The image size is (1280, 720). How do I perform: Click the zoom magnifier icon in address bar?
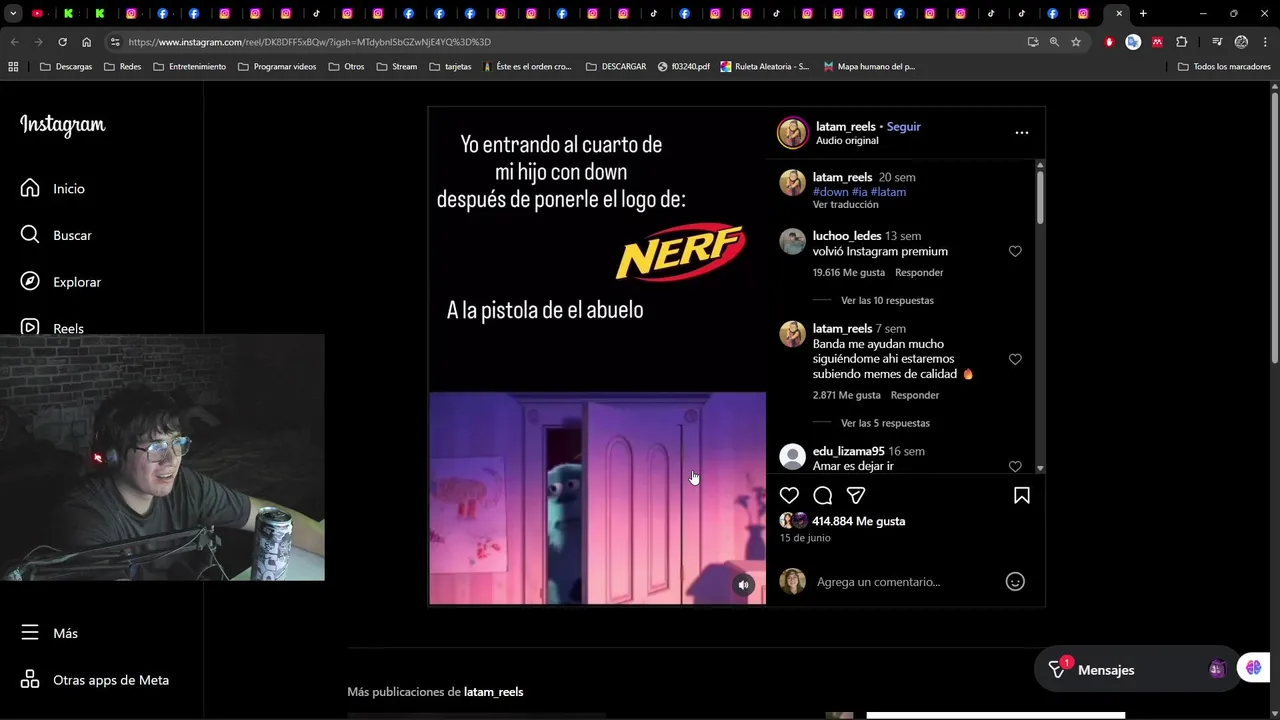tap(1054, 42)
